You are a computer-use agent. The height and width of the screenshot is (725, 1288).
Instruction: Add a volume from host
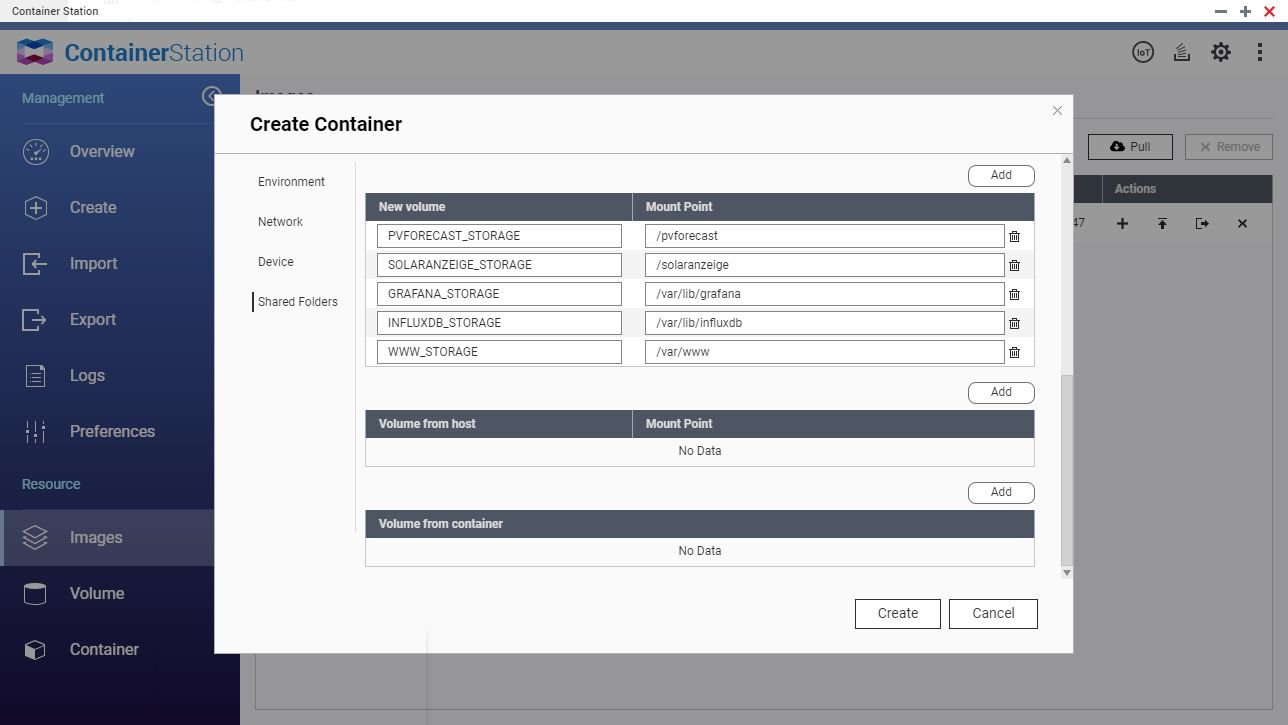click(x=1000, y=392)
